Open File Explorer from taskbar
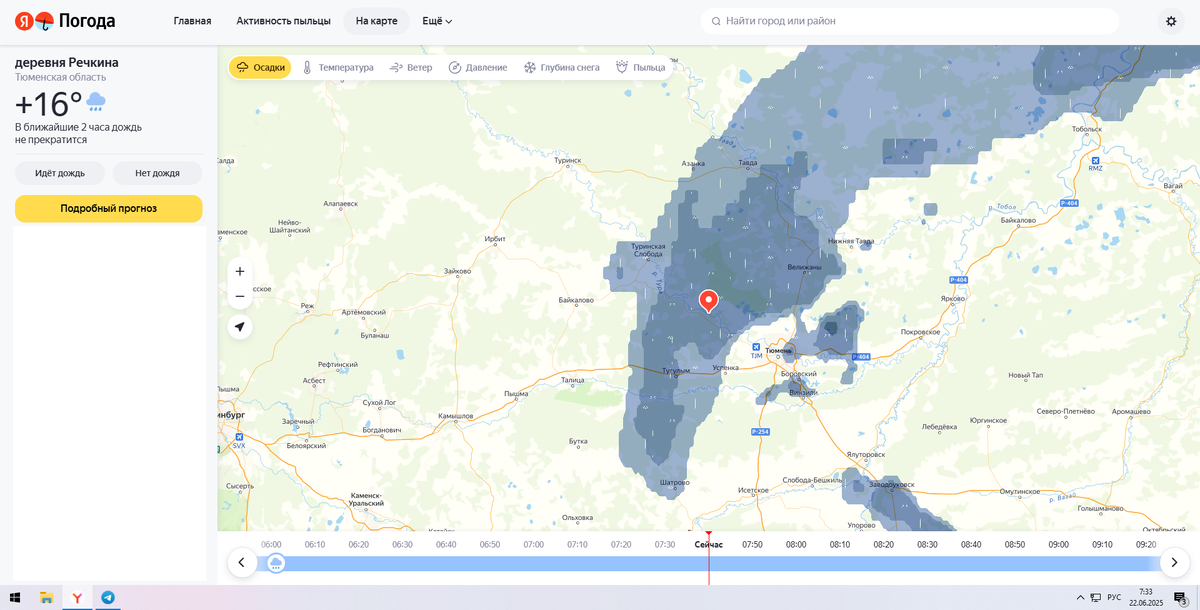1200x610 pixels. click(x=46, y=598)
